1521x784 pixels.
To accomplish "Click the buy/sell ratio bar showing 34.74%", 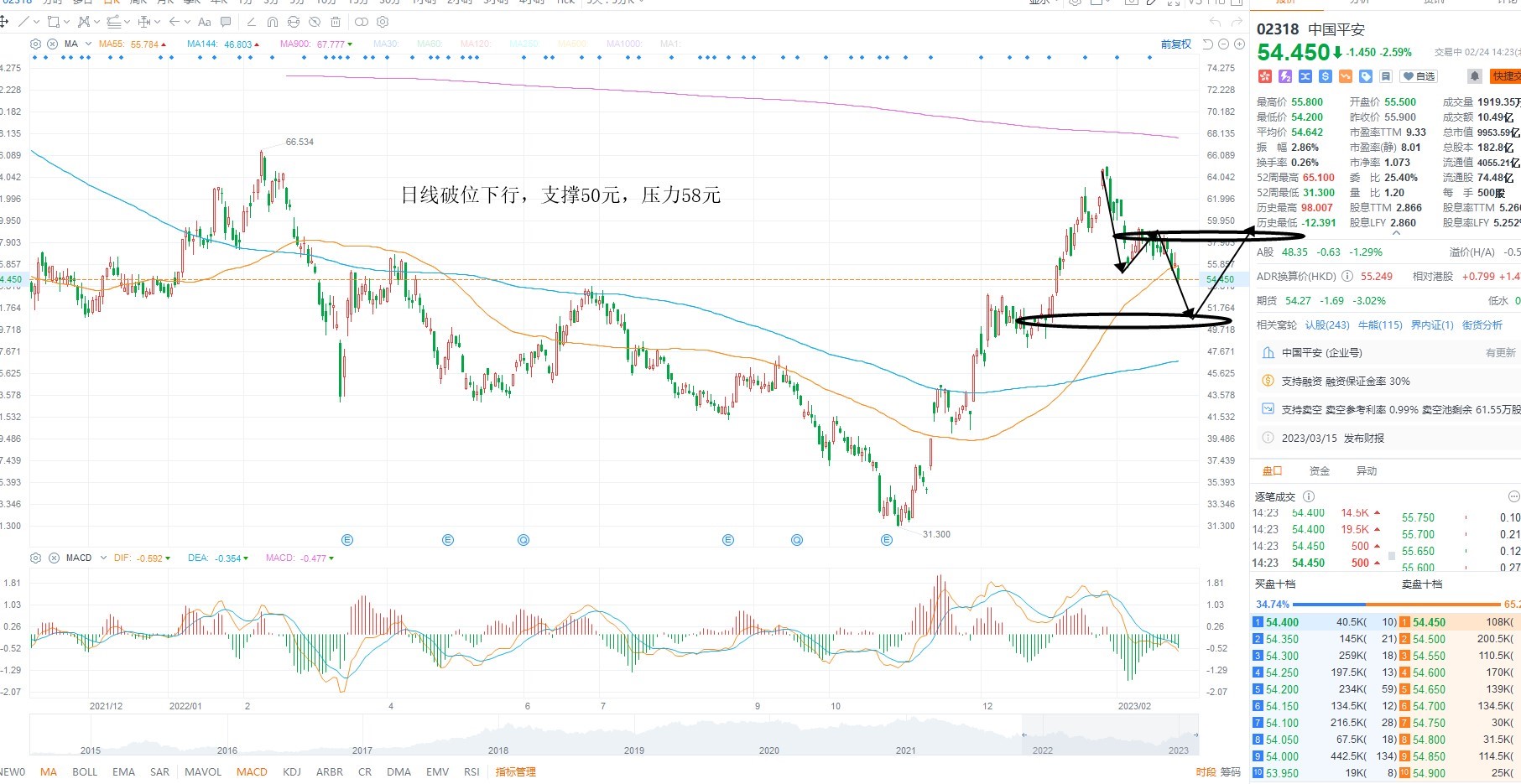I will coord(1387,604).
